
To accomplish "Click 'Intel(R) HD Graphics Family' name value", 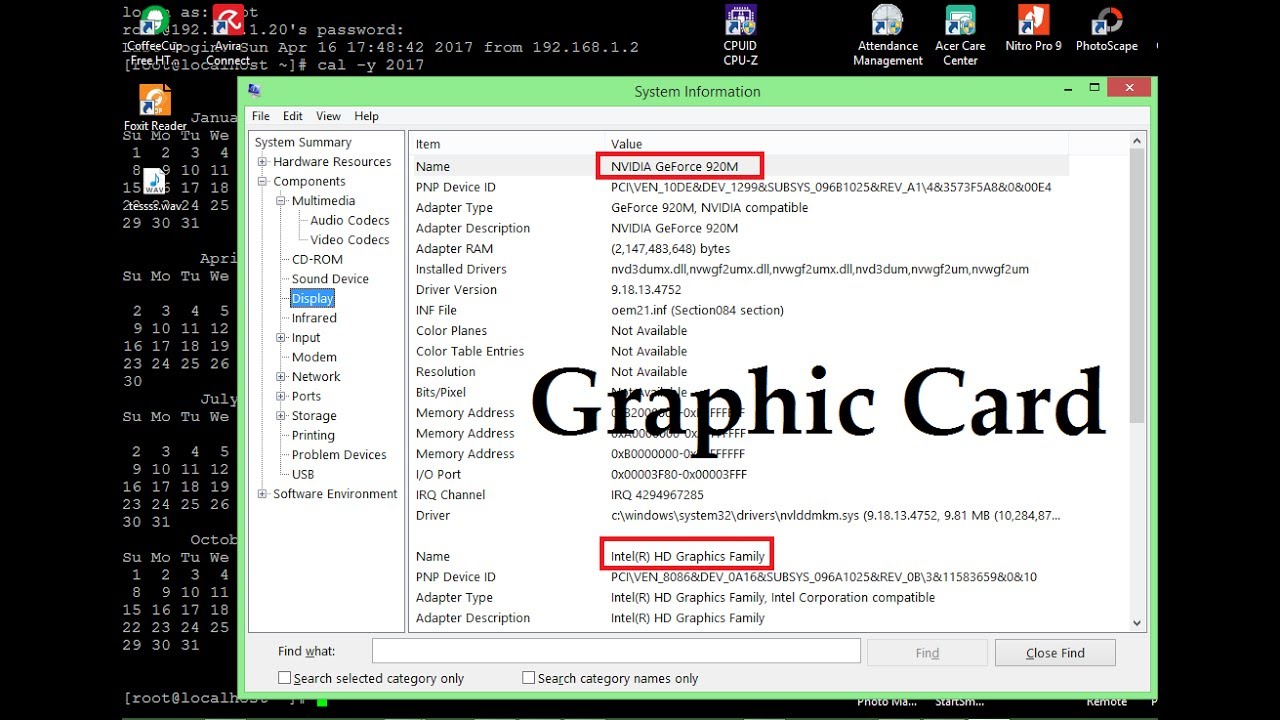I will (688, 556).
